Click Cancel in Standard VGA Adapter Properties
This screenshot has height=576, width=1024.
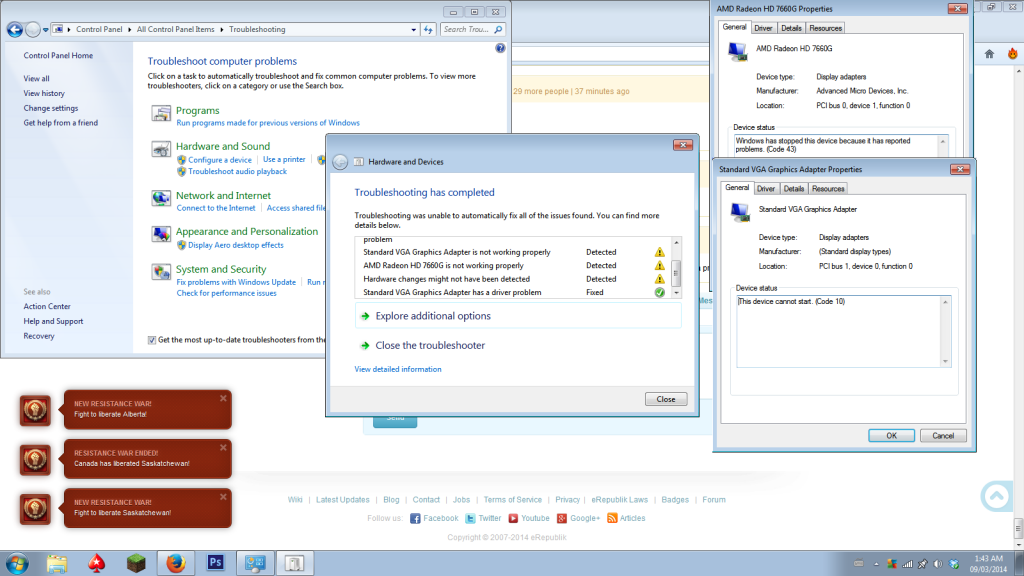(x=942, y=436)
